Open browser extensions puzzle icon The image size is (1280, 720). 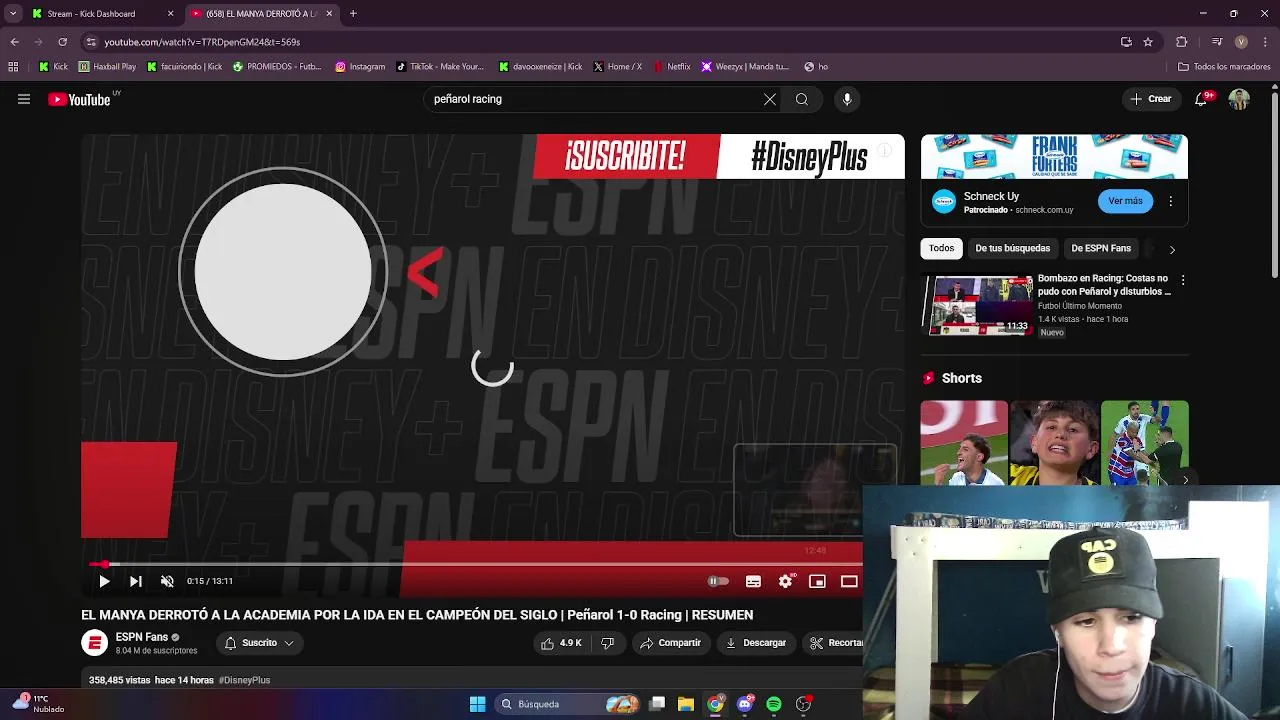1181,42
